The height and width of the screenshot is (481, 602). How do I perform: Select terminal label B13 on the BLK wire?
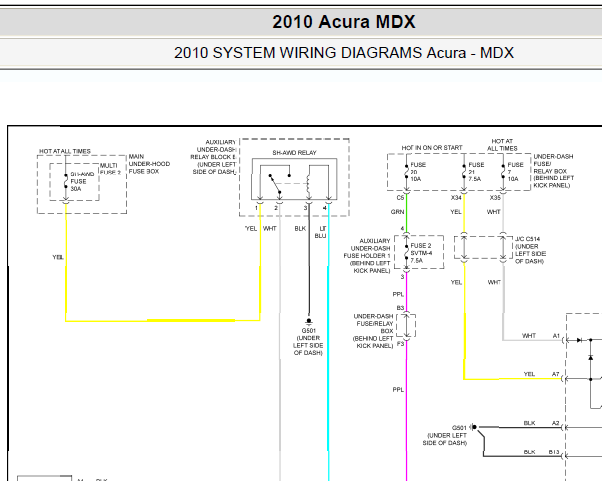[x=554, y=452]
